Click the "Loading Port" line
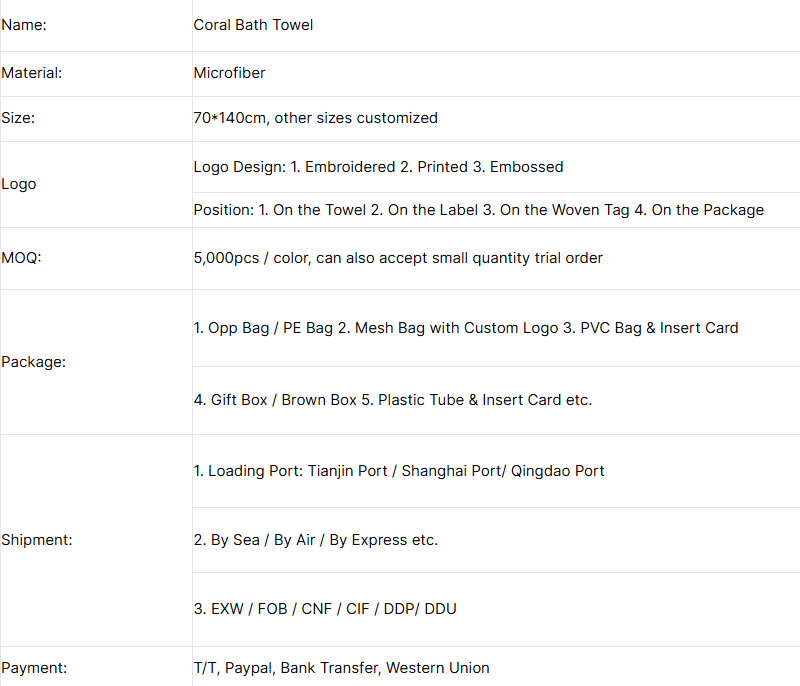This screenshot has width=800, height=686. pos(398,471)
